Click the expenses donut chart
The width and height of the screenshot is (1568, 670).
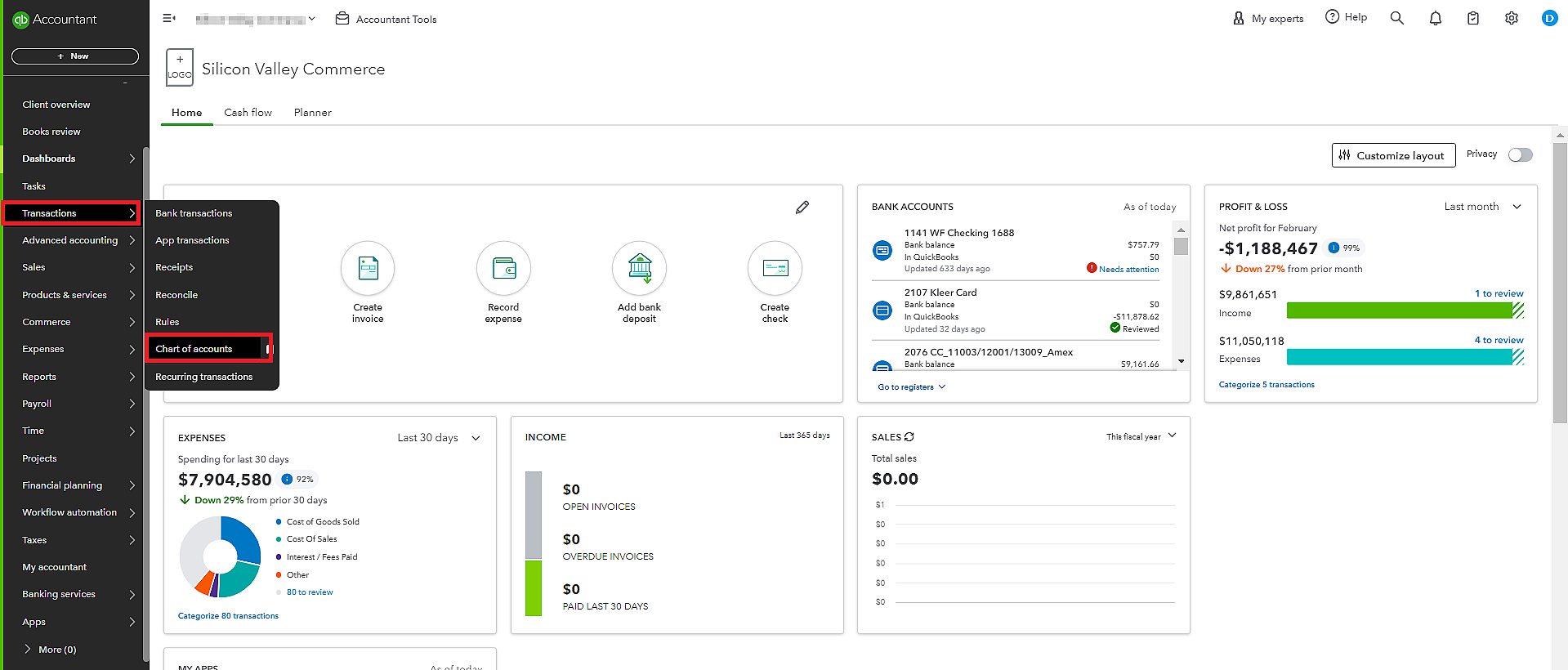point(220,557)
